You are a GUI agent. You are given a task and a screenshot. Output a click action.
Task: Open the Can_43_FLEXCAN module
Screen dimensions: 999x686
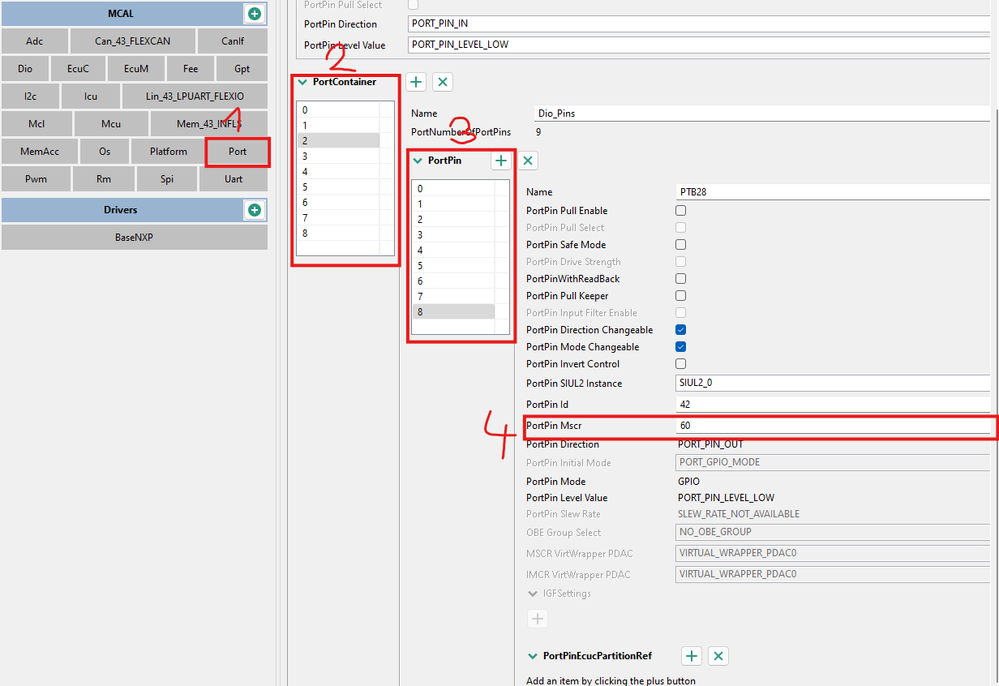133,41
